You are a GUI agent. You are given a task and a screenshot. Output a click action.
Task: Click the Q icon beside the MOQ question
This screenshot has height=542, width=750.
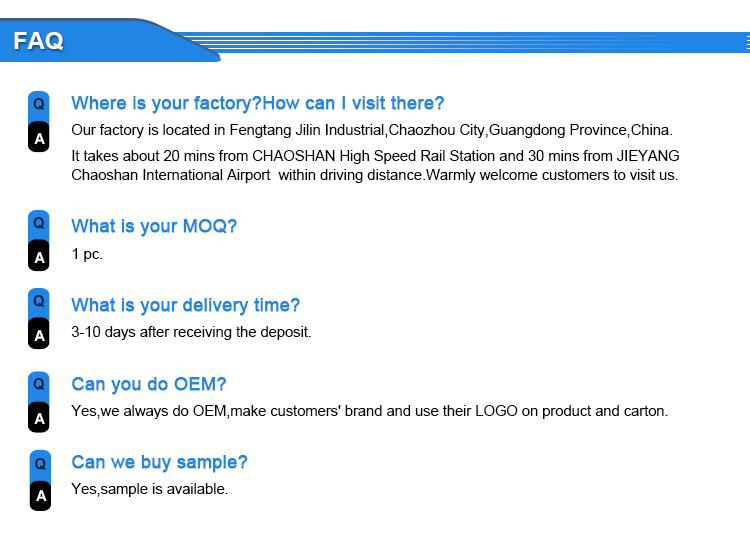[39, 224]
